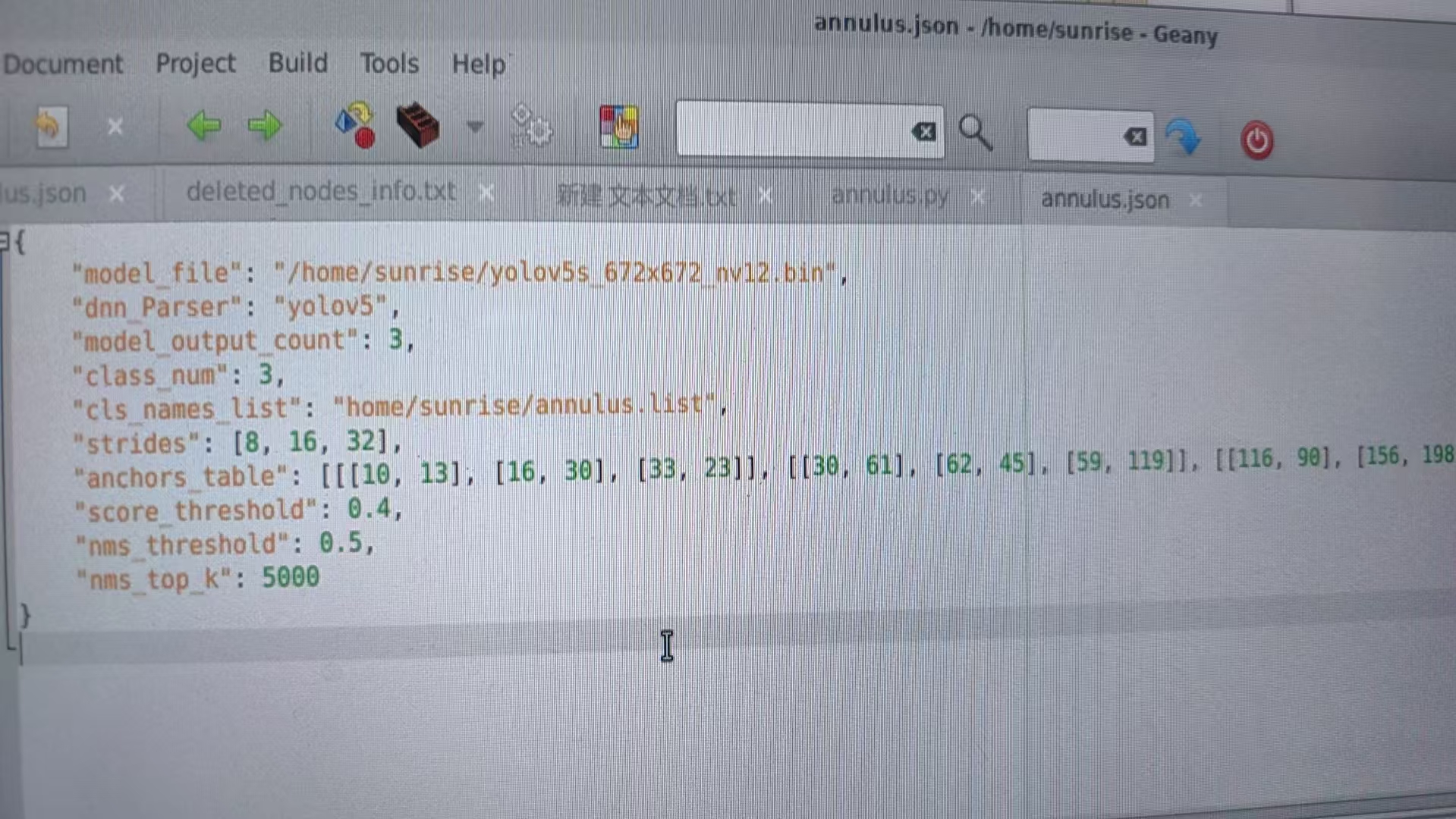Click the blue jump-to-line arrow icon
Image resolution: width=1456 pixels, height=819 pixels.
(x=1183, y=137)
